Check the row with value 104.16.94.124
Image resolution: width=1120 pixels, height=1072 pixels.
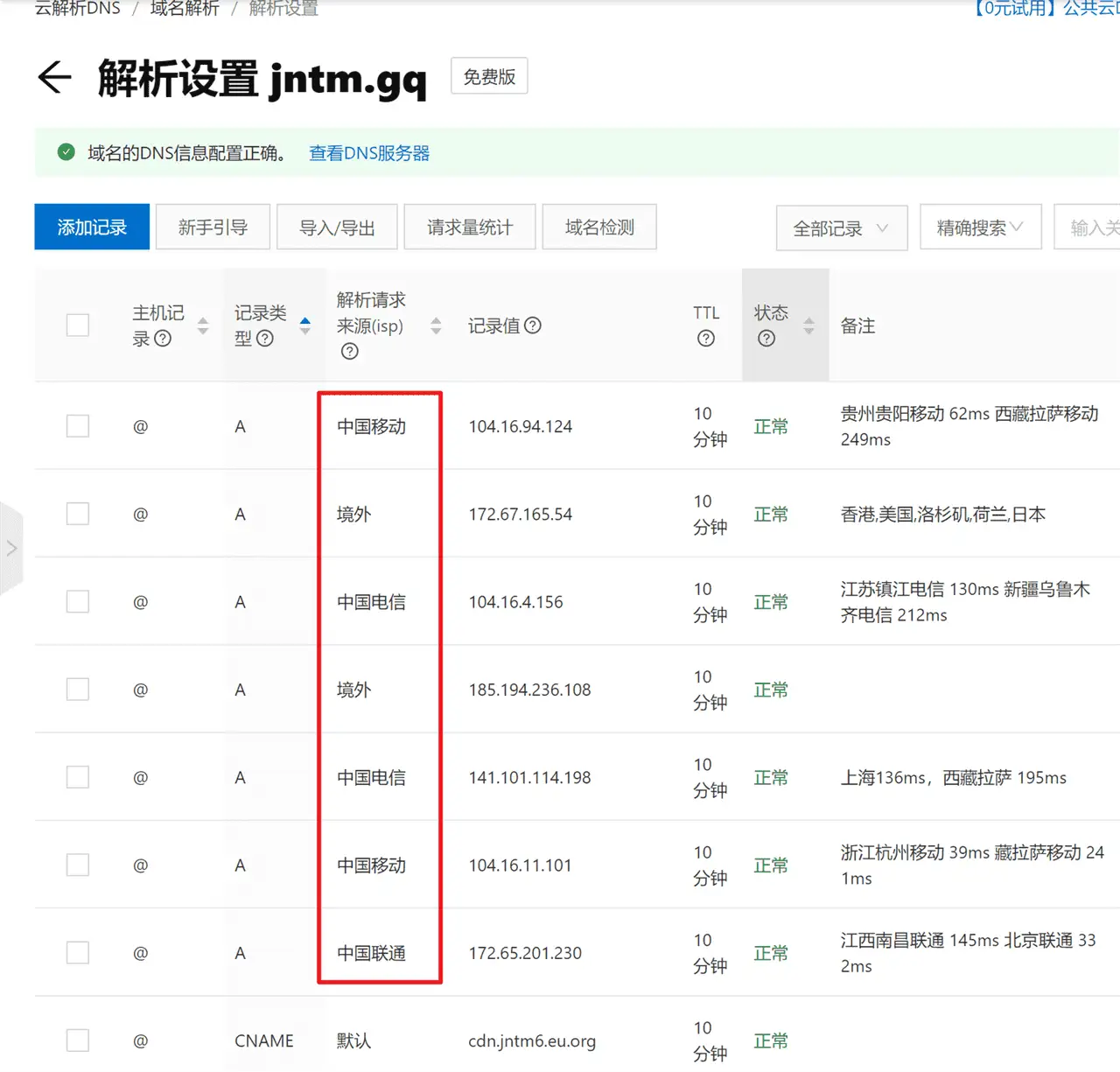(78, 426)
